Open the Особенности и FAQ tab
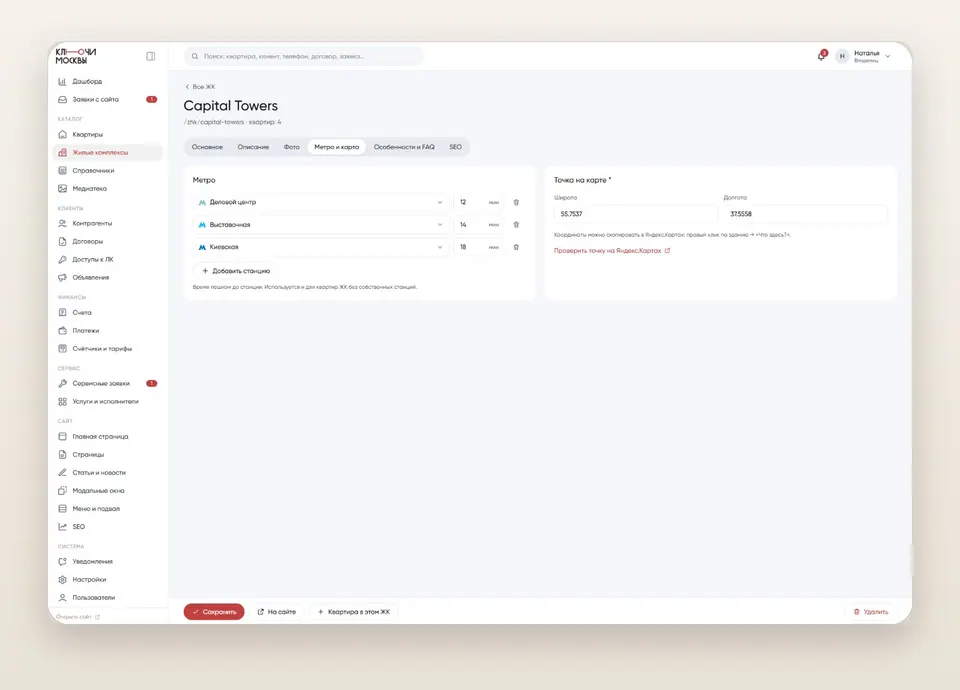Image resolution: width=960 pixels, height=690 pixels. click(404, 147)
